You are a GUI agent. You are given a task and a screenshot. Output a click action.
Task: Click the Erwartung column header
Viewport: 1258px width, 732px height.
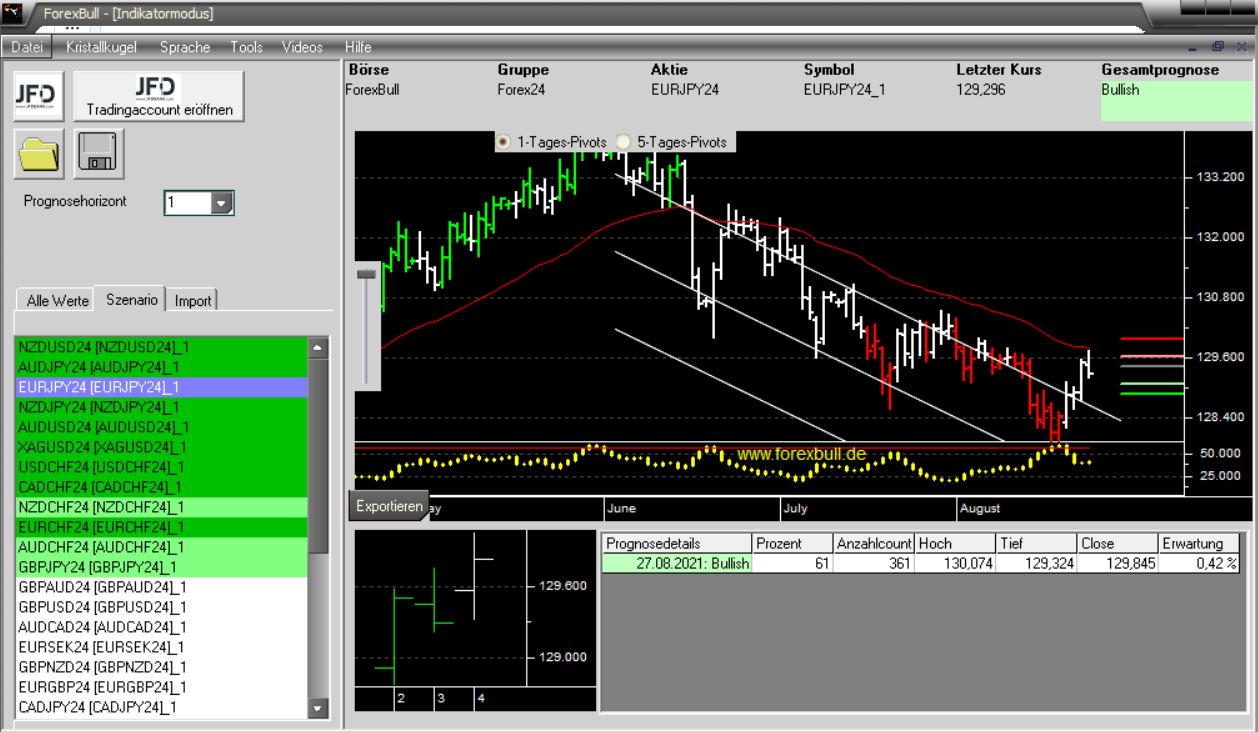(x=1199, y=544)
